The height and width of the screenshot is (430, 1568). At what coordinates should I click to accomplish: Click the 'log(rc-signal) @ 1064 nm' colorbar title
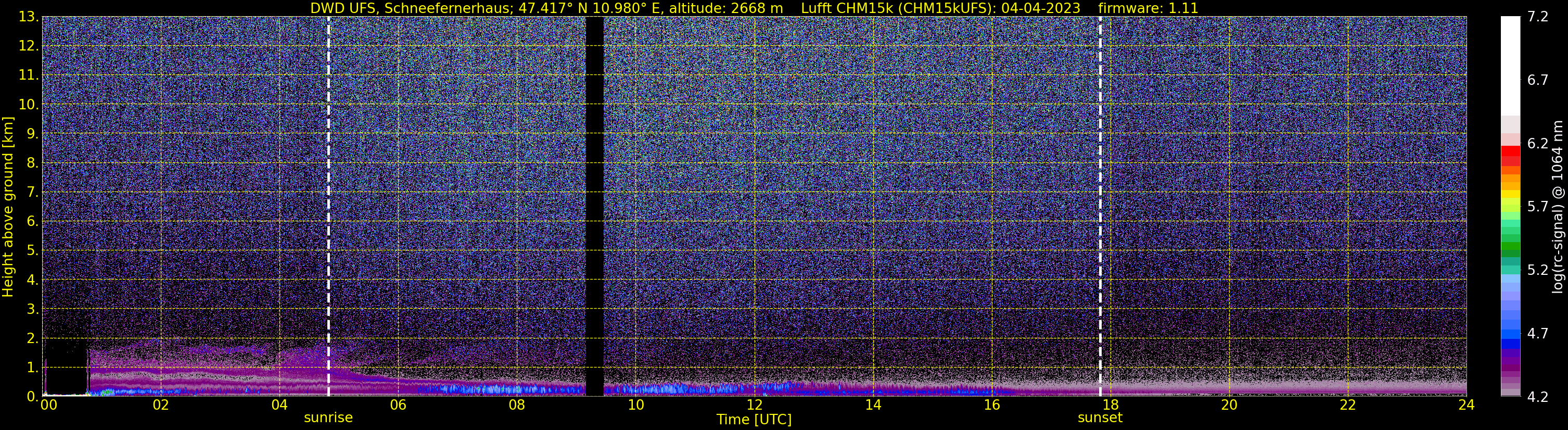pos(1557,207)
